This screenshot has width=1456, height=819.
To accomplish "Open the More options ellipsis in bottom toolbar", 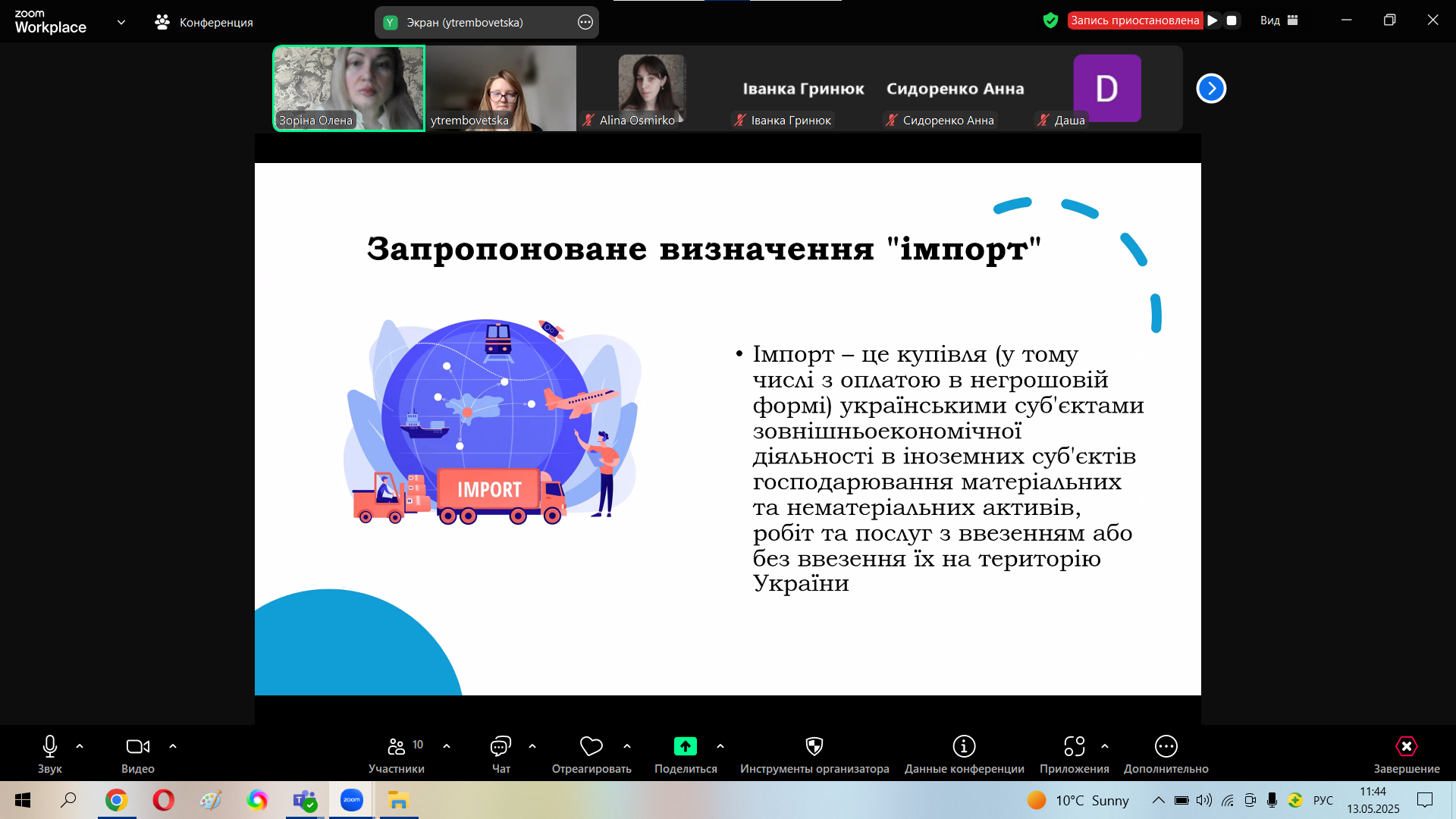I will tap(1166, 747).
